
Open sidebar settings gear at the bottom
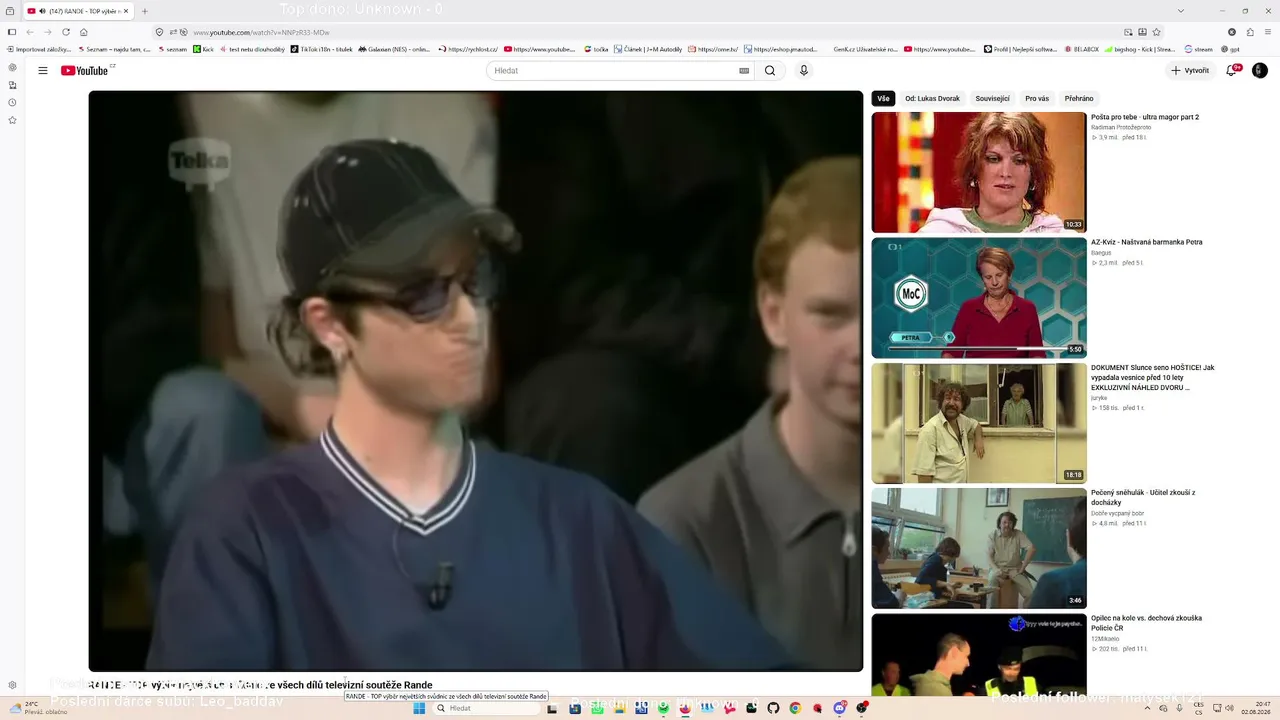click(12, 685)
